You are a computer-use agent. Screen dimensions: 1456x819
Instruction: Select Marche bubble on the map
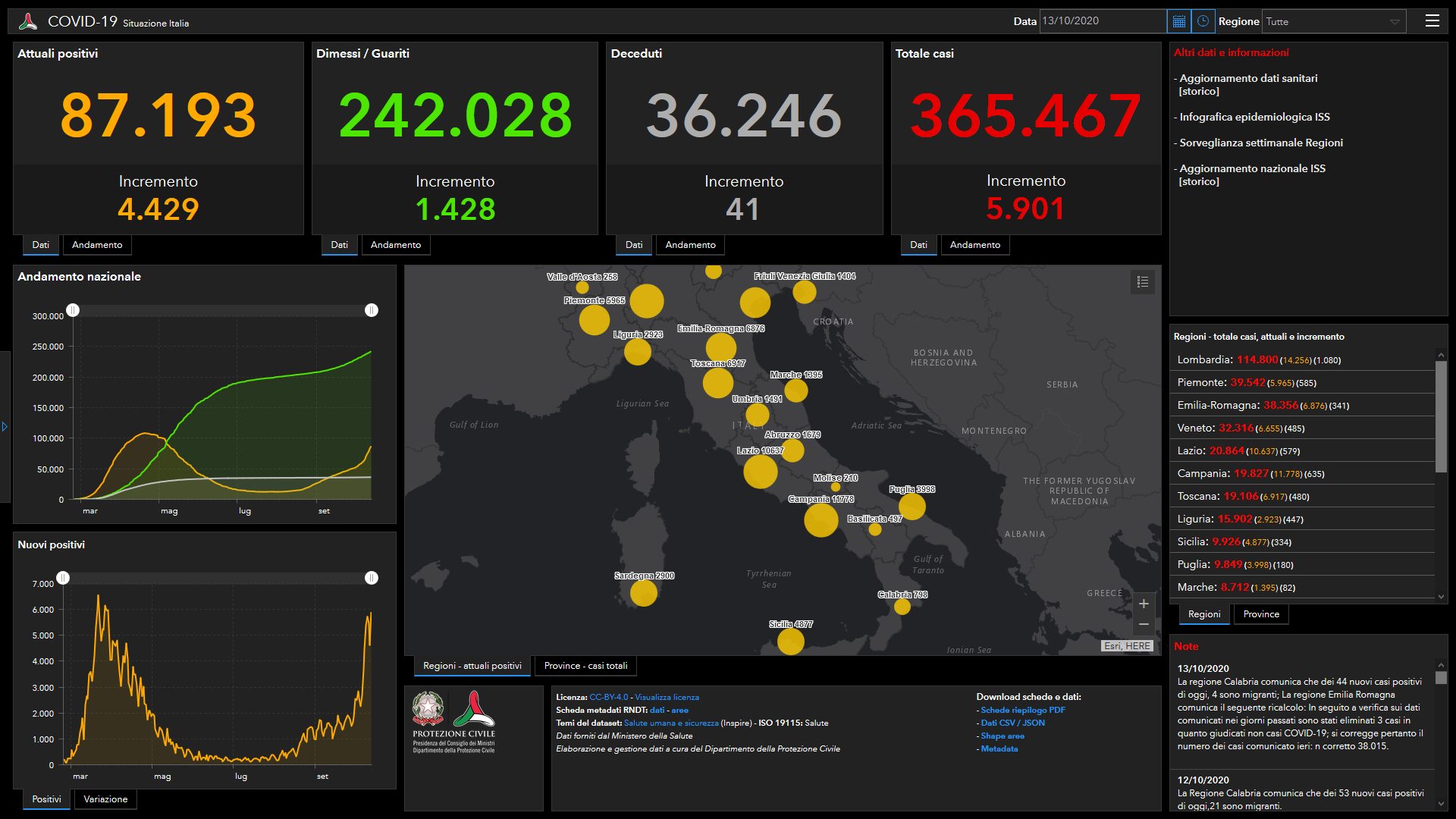[x=796, y=391]
